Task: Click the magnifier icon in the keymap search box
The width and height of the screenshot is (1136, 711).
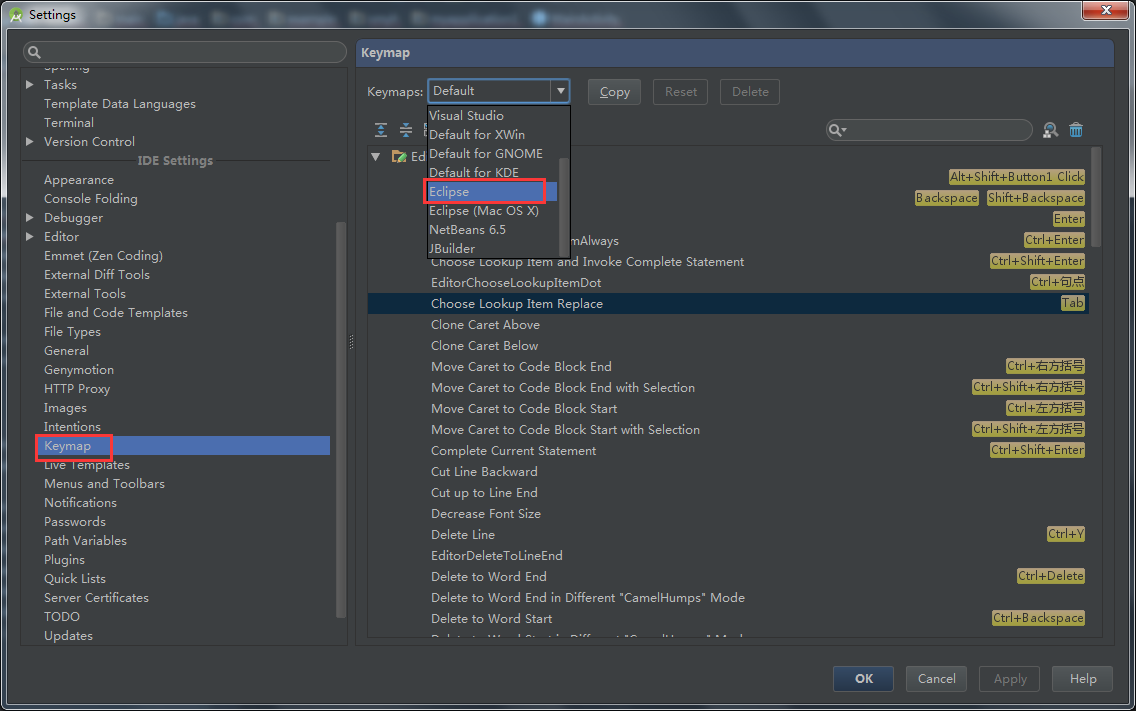Action: click(837, 130)
